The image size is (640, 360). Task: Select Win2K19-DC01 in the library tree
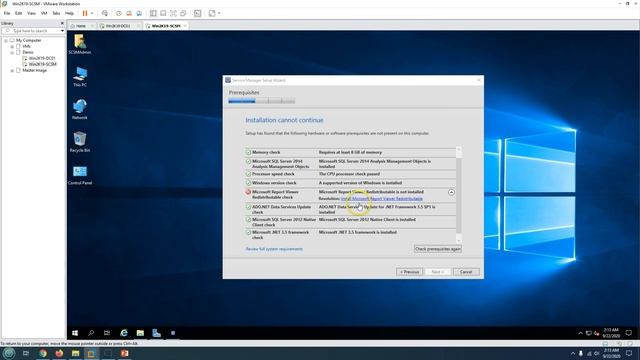[x=41, y=58]
